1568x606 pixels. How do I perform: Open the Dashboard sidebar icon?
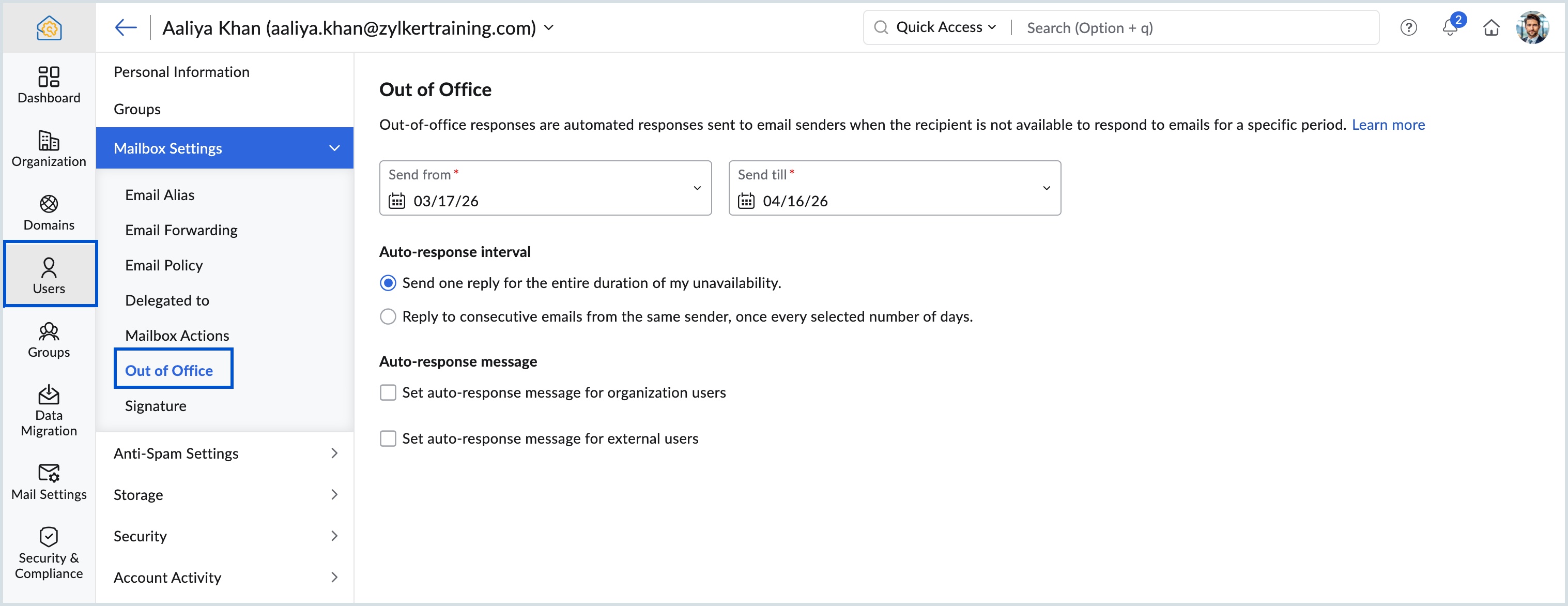pyautogui.click(x=49, y=85)
